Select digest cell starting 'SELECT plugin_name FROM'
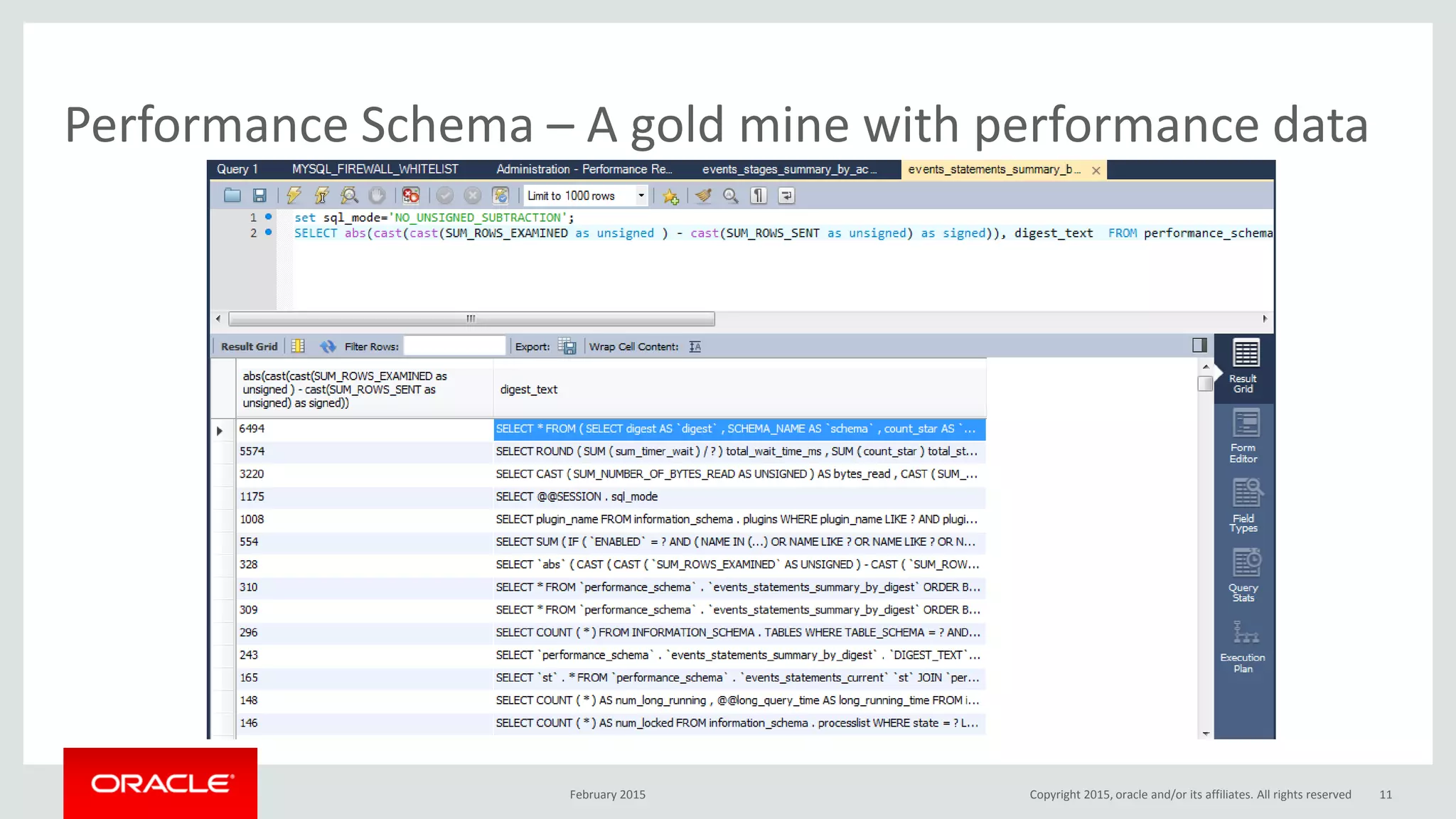 (739, 519)
